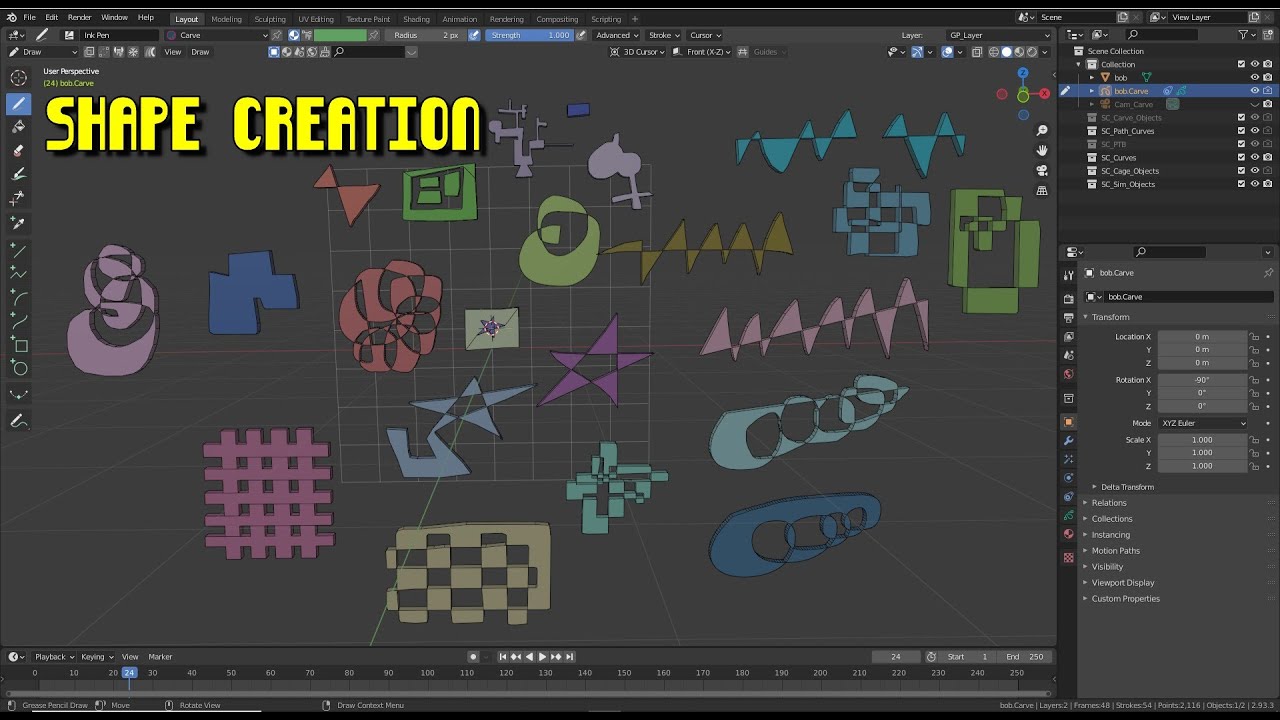The width and height of the screenshot is (1280, 720).
Task: Switch to the Shading workspace tab
Action: 417,19
